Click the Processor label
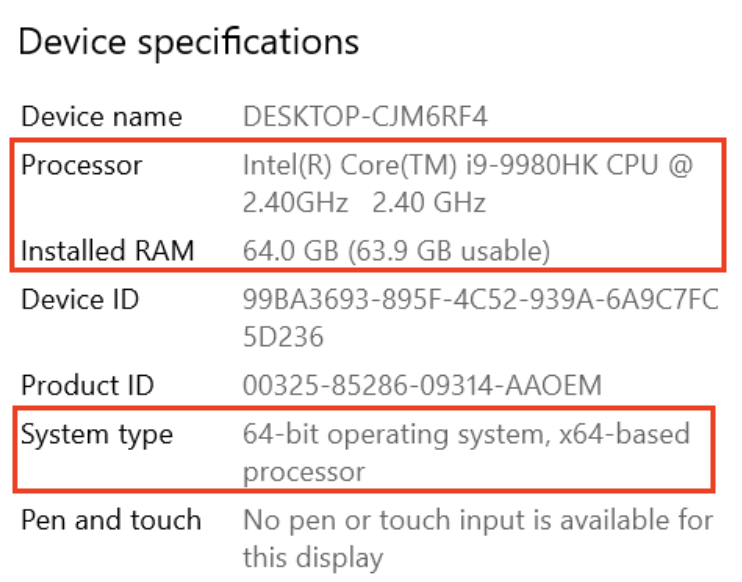This screenshot has width=742, height=582. (82, 164)
